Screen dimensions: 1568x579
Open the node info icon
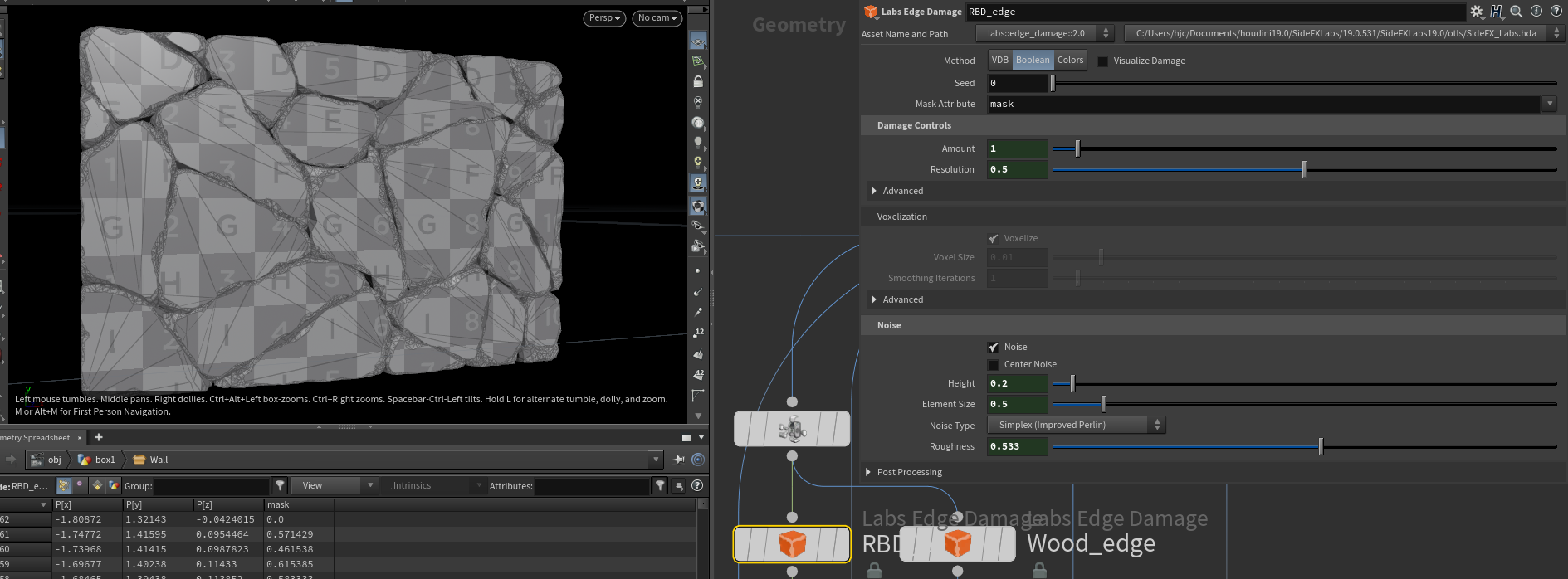(1536, 12)
